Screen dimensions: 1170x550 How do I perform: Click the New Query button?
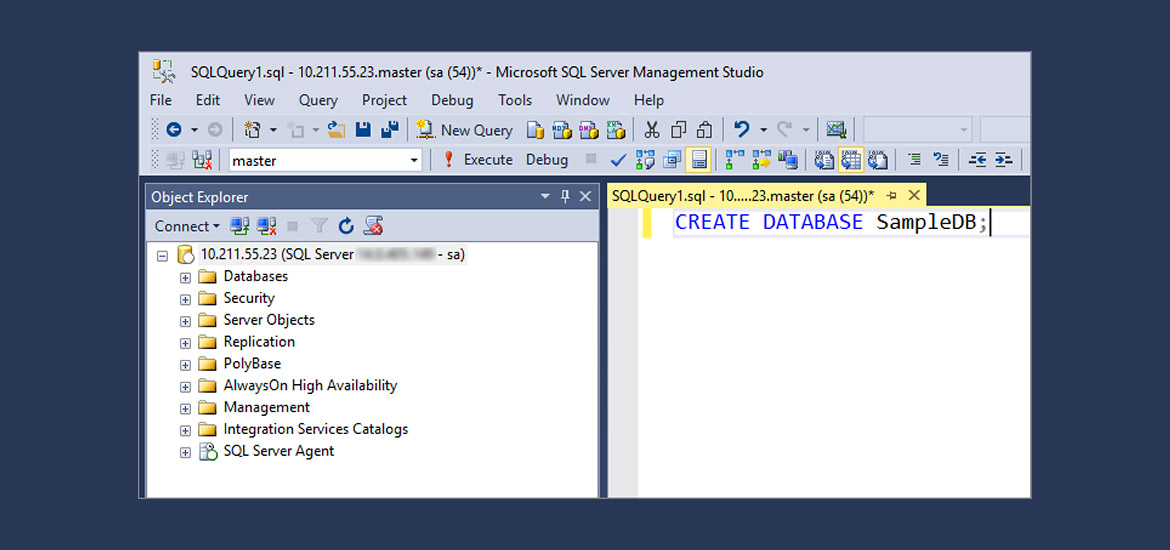(x=464, y=130)
